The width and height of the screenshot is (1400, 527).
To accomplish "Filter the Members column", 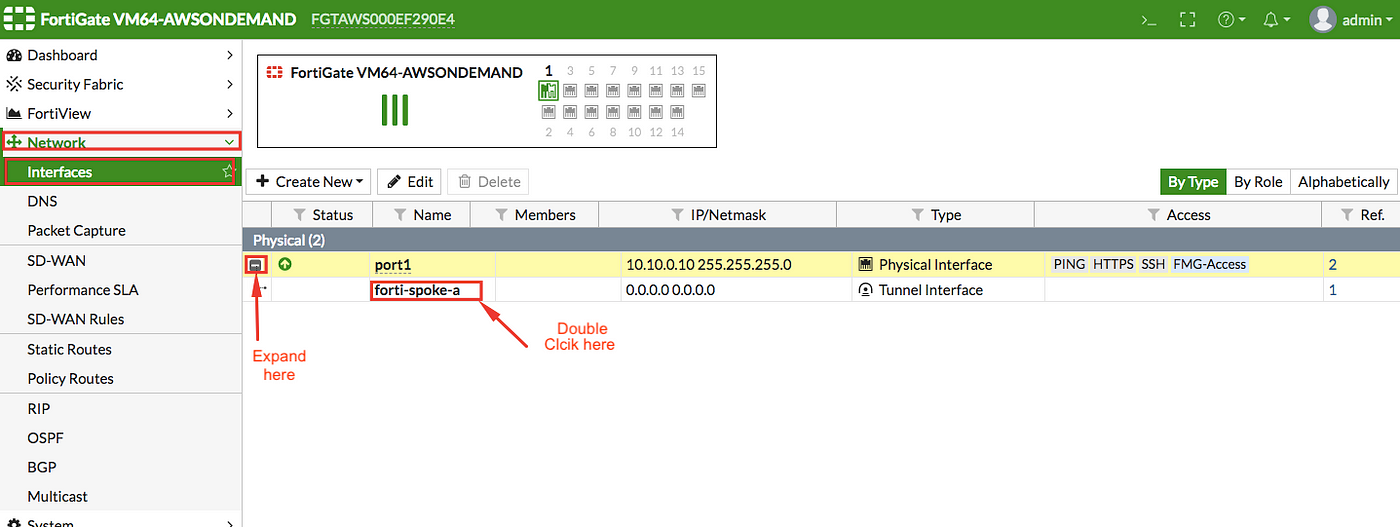I will coord(501,214).
